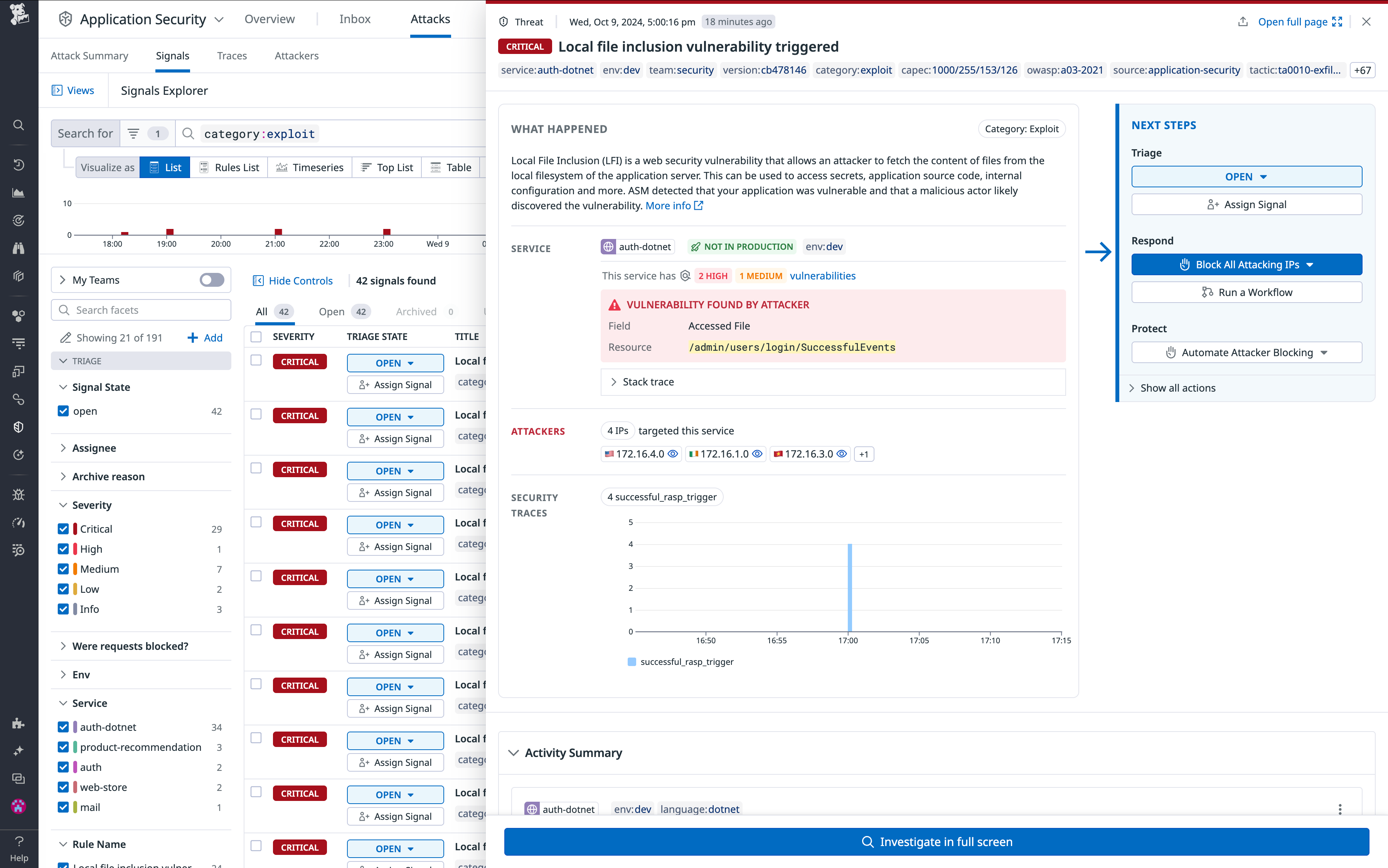Open the Search icon in the left sidebar
Screen dimensions: 1388x868
click(x=19, y=125)
